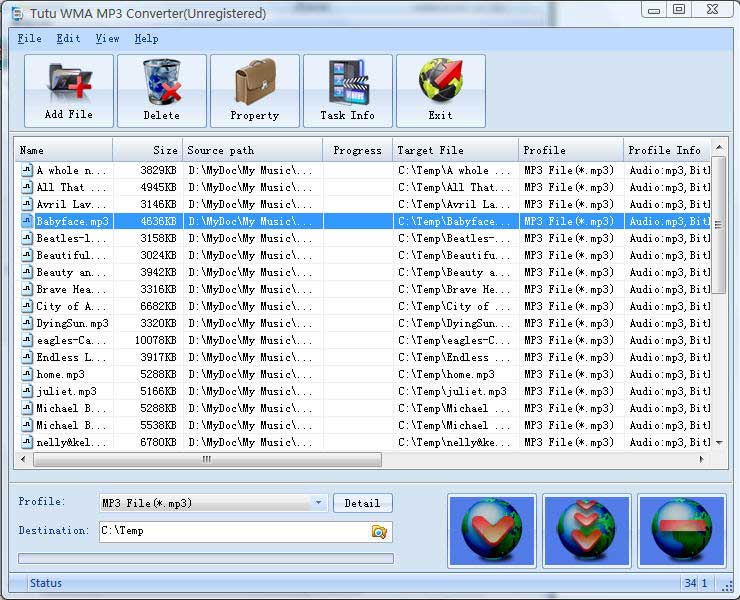
Task: Sort the list by the Name column header
Action: (63, 150)
